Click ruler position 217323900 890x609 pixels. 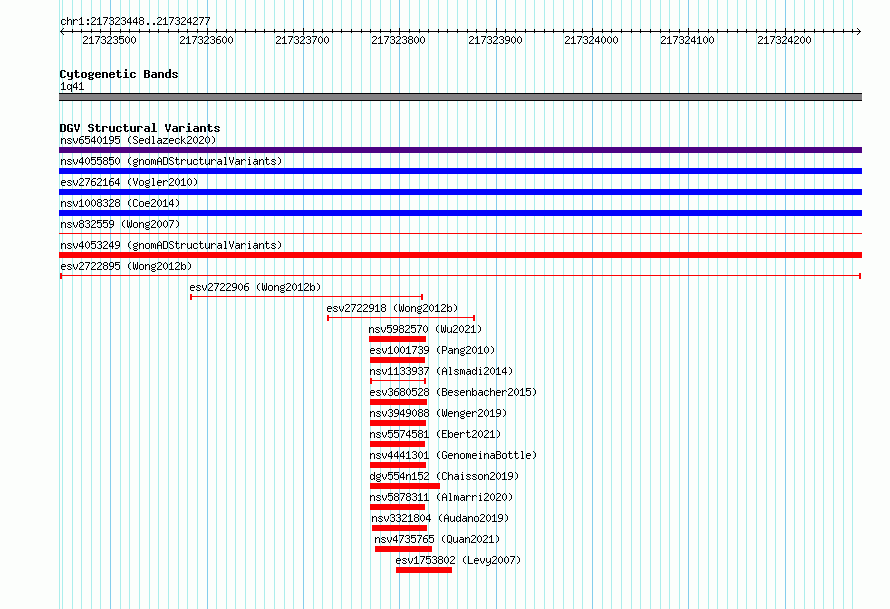click(495, 40)
